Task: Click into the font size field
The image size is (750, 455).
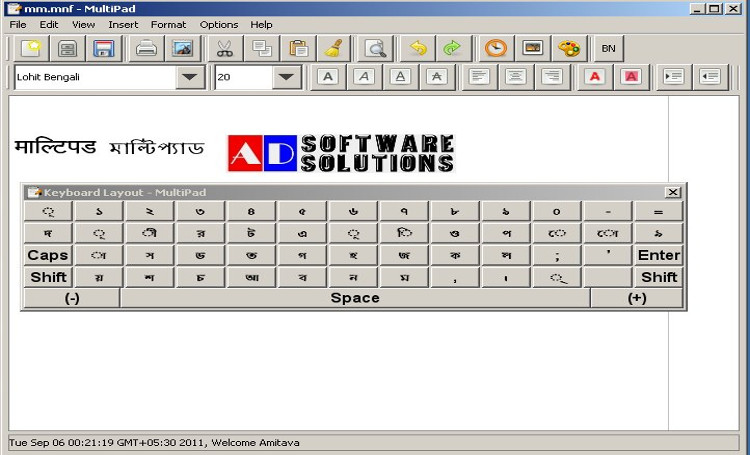Action: coord(244,77)
